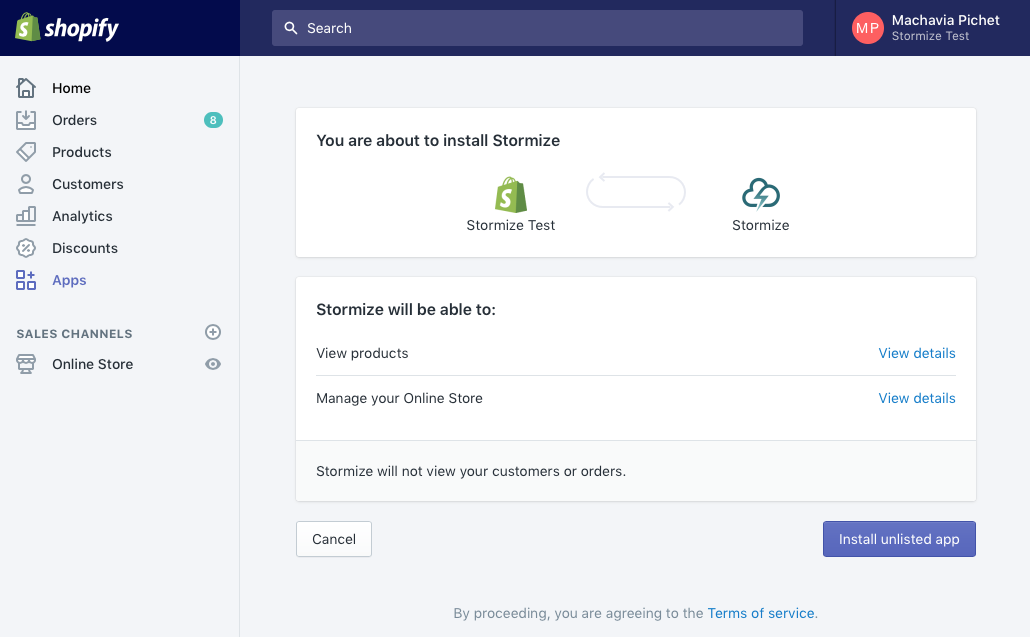Click the two-way sync arrows graphic
The width and height of the screenshot is (1030, 637).
pos(636,192)
